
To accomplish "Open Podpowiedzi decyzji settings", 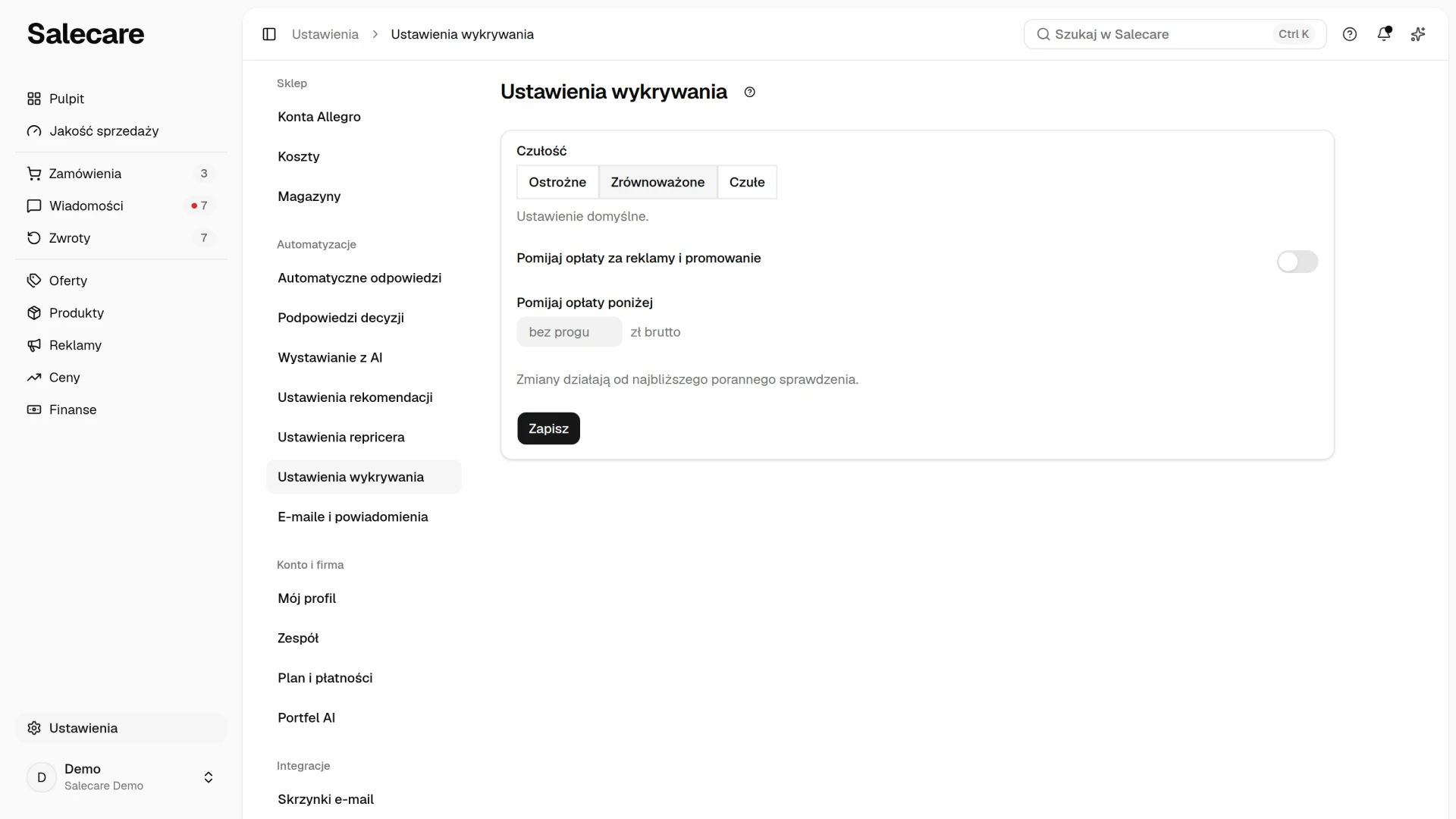I will click(x=363, y=318).
